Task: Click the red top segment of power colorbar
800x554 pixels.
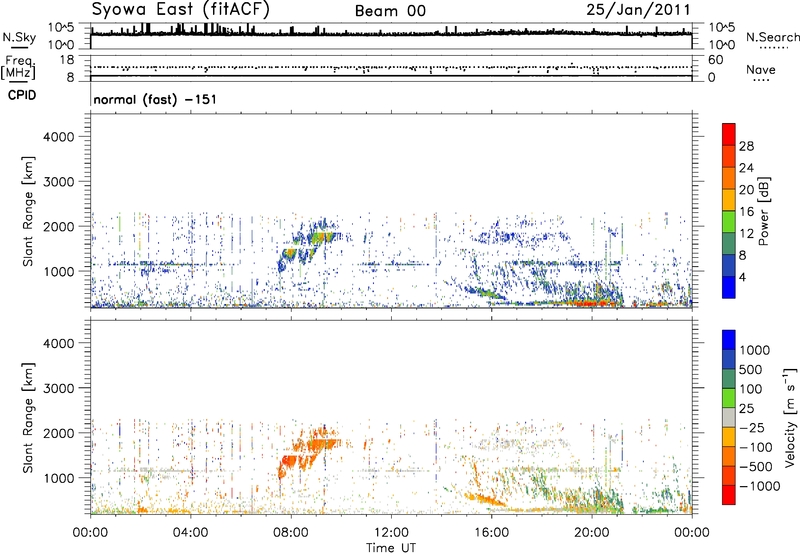Action: (729, 134)
